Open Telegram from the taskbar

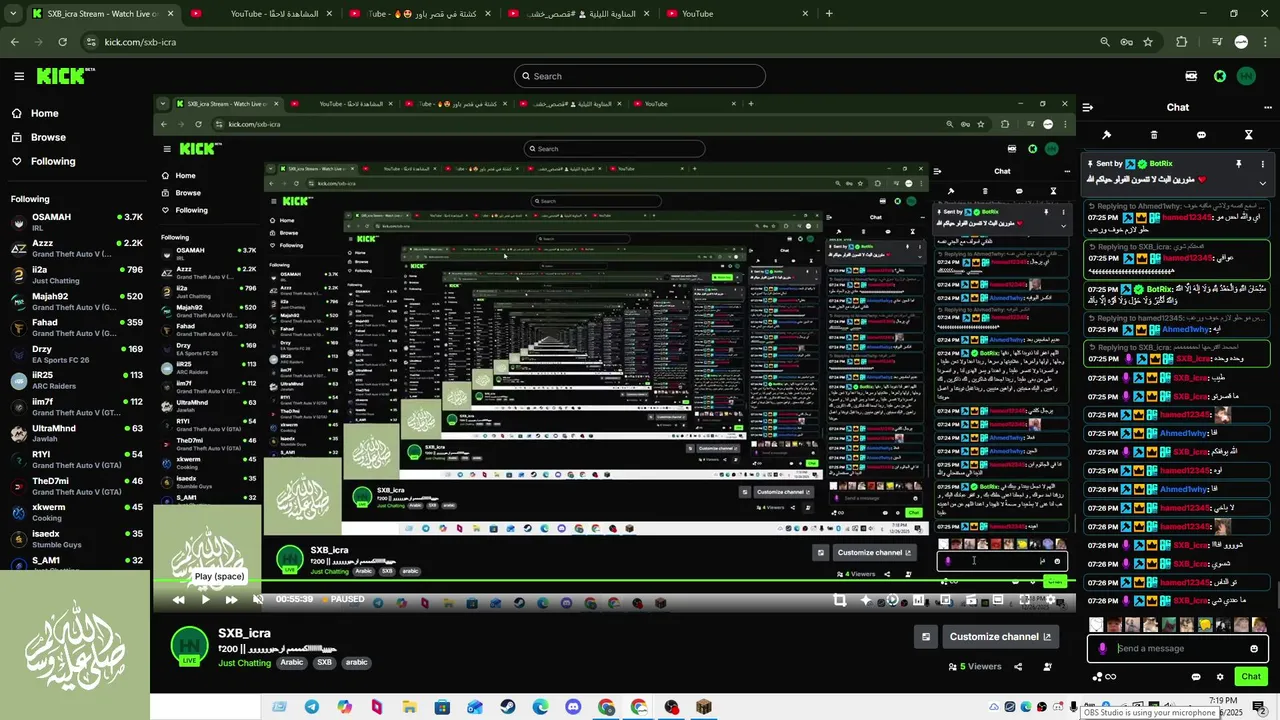click(312, 707)
